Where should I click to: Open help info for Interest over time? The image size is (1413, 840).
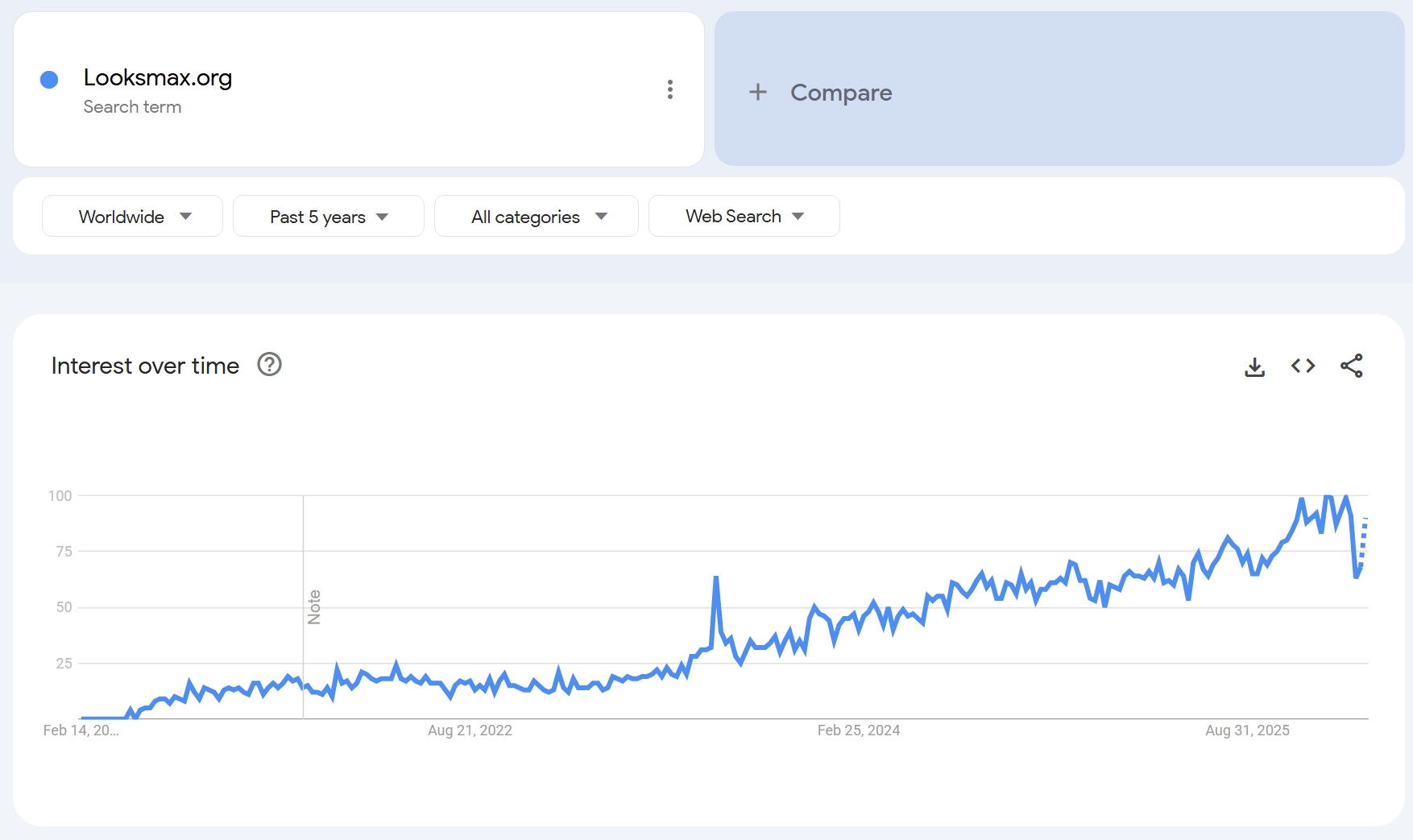click(x=270, y=365)
